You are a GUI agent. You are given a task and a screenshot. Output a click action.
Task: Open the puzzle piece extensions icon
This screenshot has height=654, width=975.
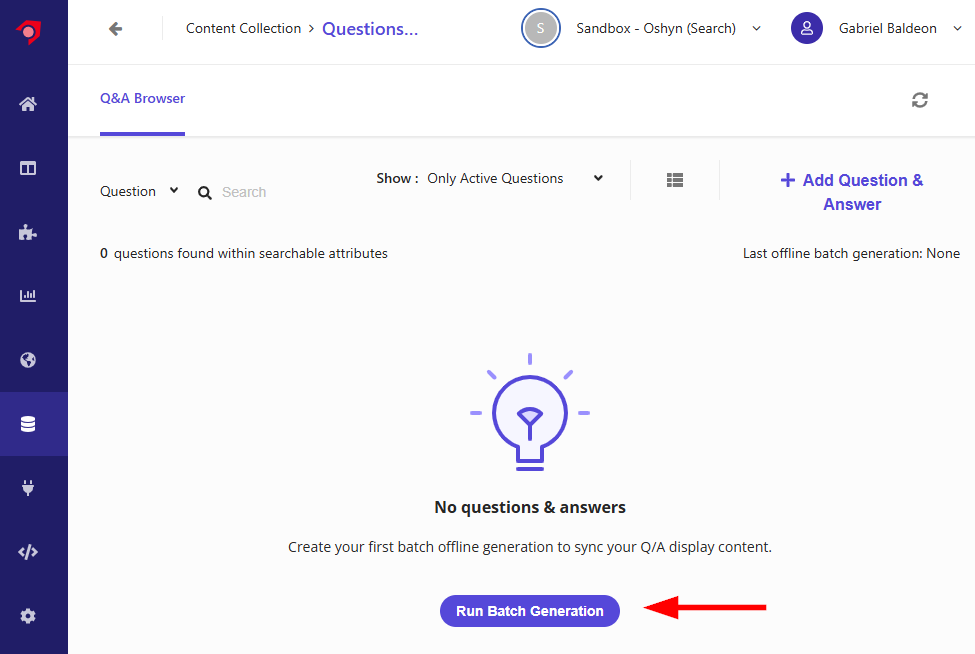pyautogui.click(x=27, y=233)
